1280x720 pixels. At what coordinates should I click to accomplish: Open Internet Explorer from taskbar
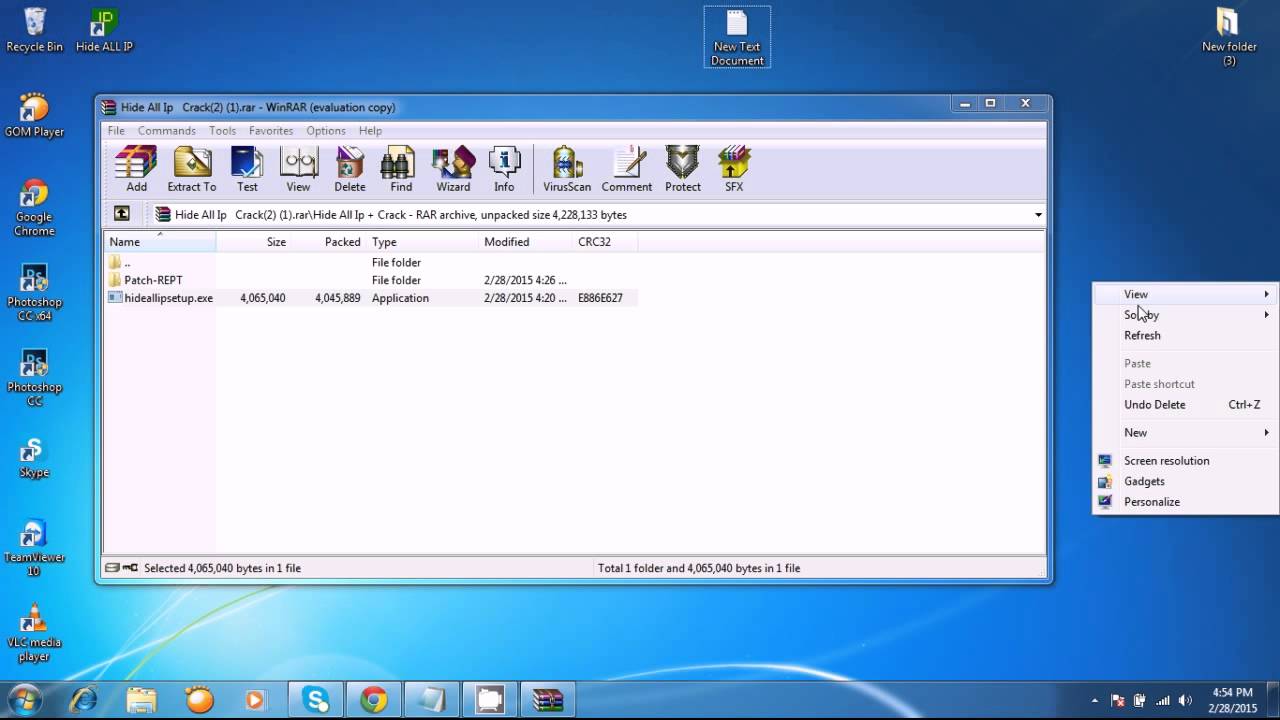point(83,699)
